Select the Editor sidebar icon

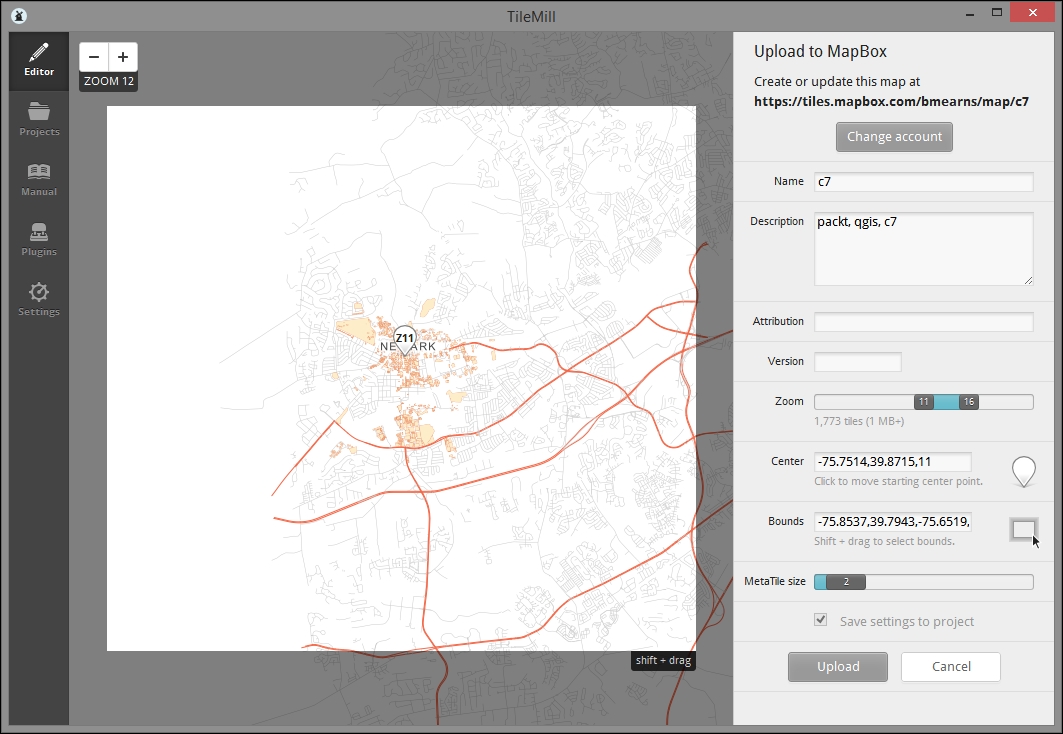[38, 60]
